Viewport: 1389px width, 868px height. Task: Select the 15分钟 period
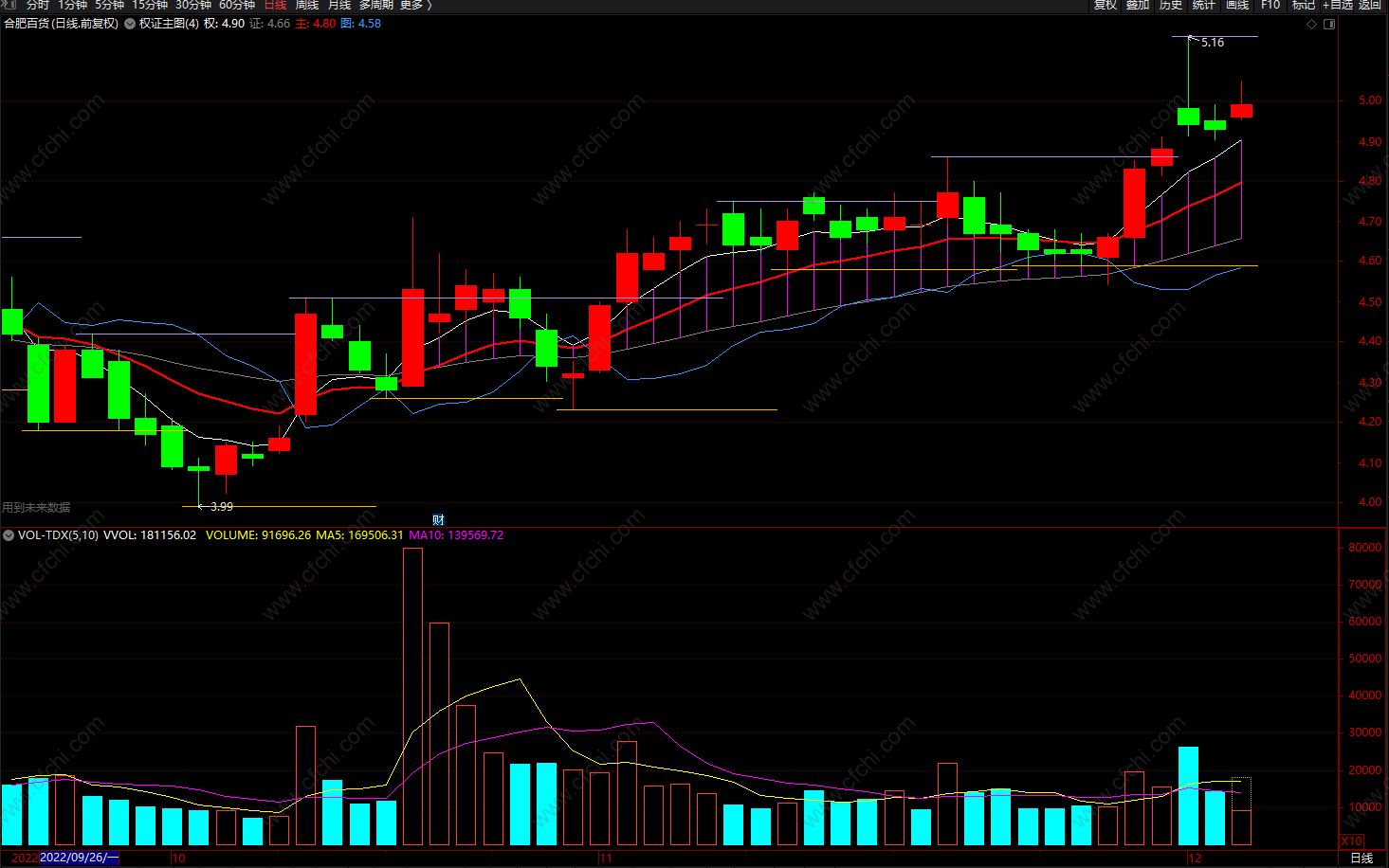point(150,5)
